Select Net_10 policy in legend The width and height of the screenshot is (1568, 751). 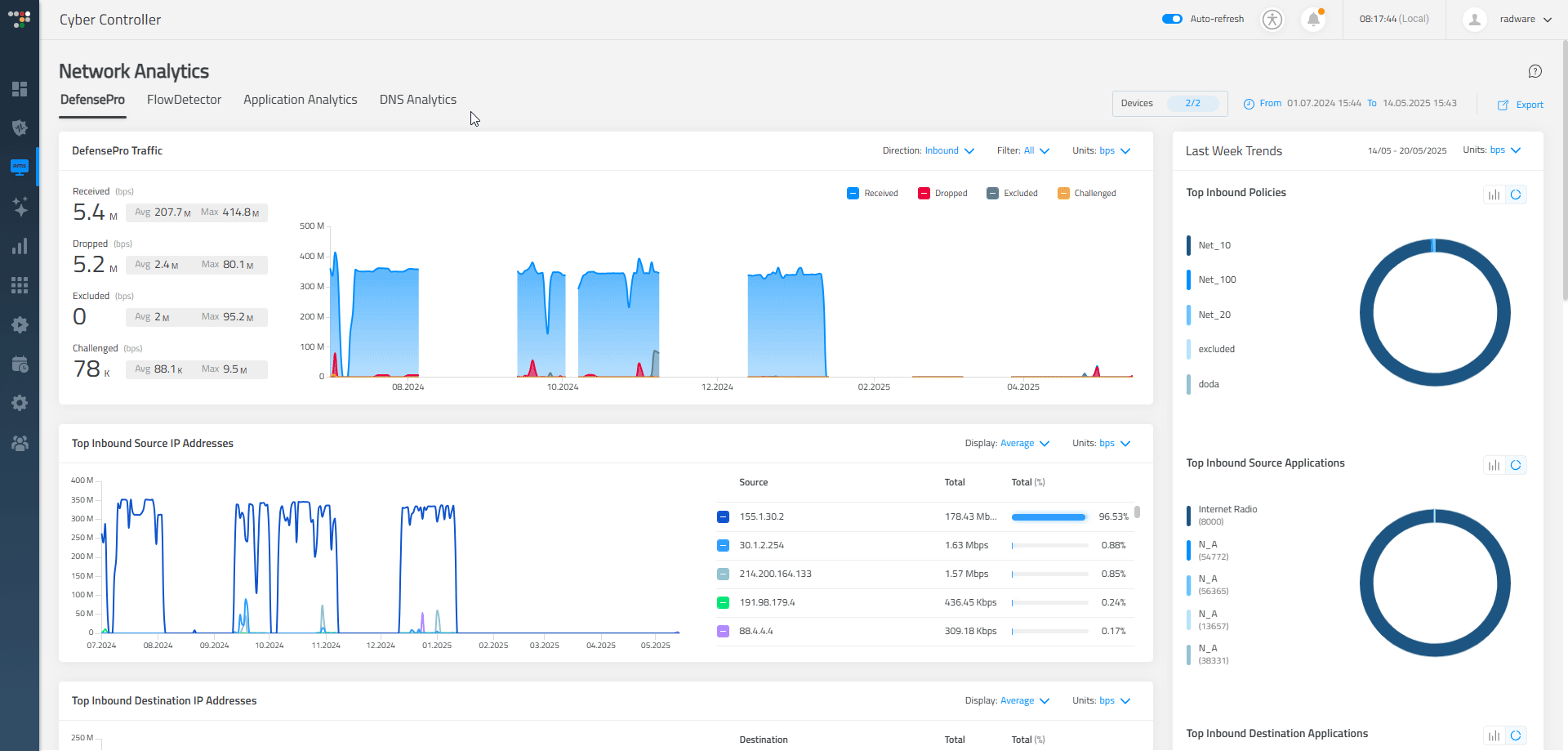coord(1214,245)
